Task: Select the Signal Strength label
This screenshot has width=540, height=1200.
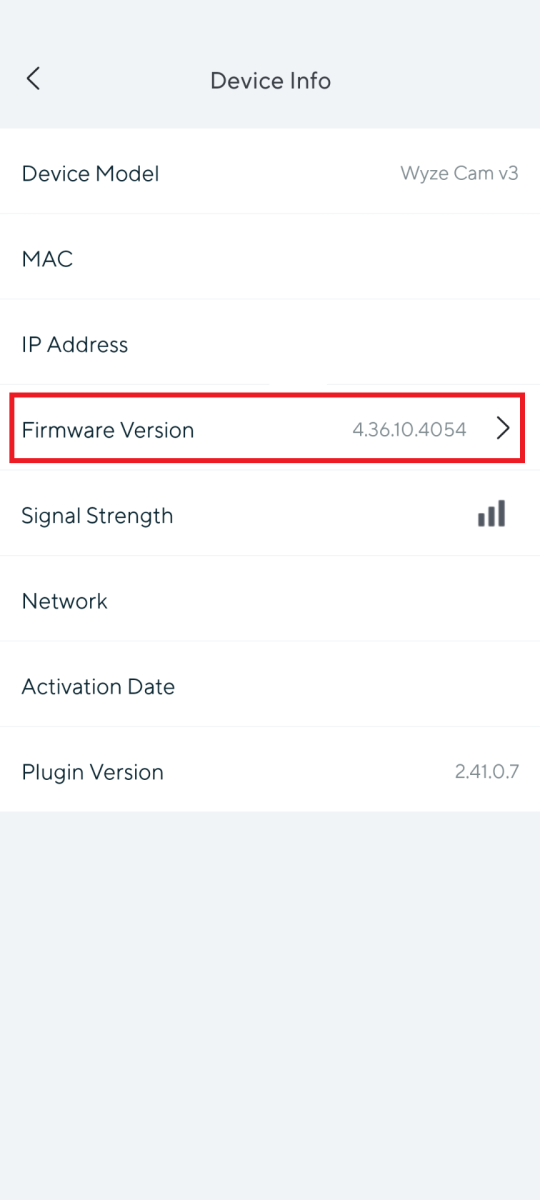Action: click(97, 516)
